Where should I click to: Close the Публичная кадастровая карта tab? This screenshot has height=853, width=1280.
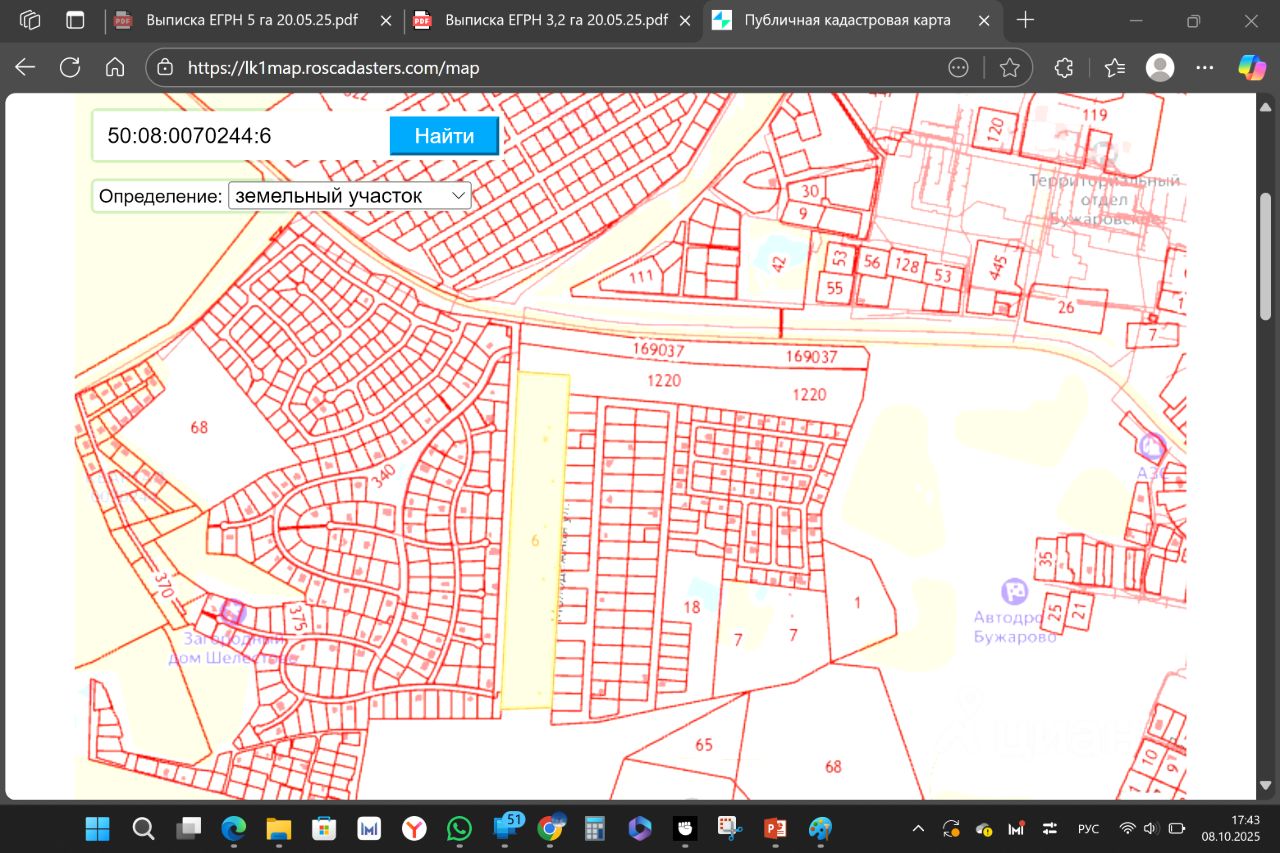pos(984,20)
